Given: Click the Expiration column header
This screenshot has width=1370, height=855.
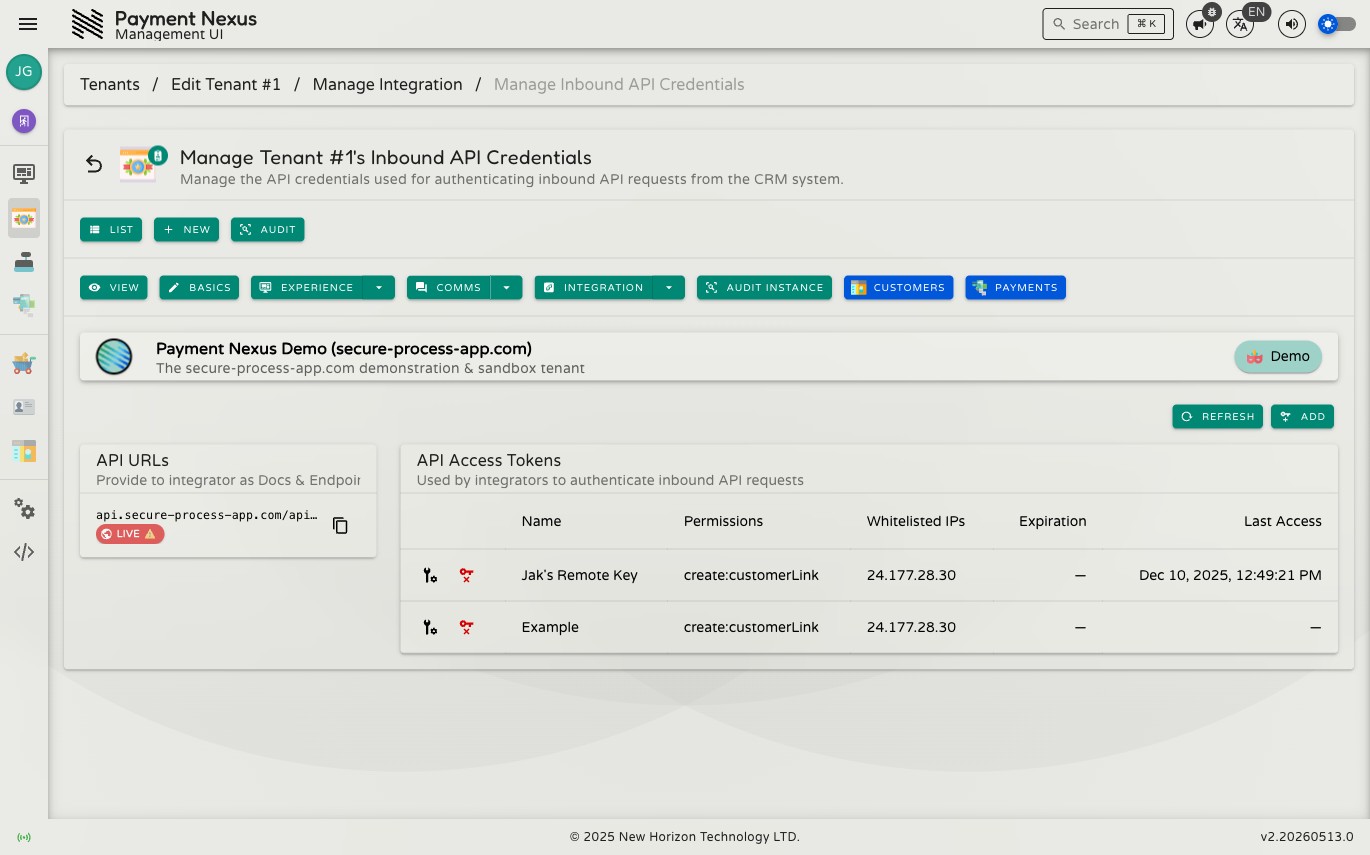Looking at the screenshot, I should point(1052,521).
